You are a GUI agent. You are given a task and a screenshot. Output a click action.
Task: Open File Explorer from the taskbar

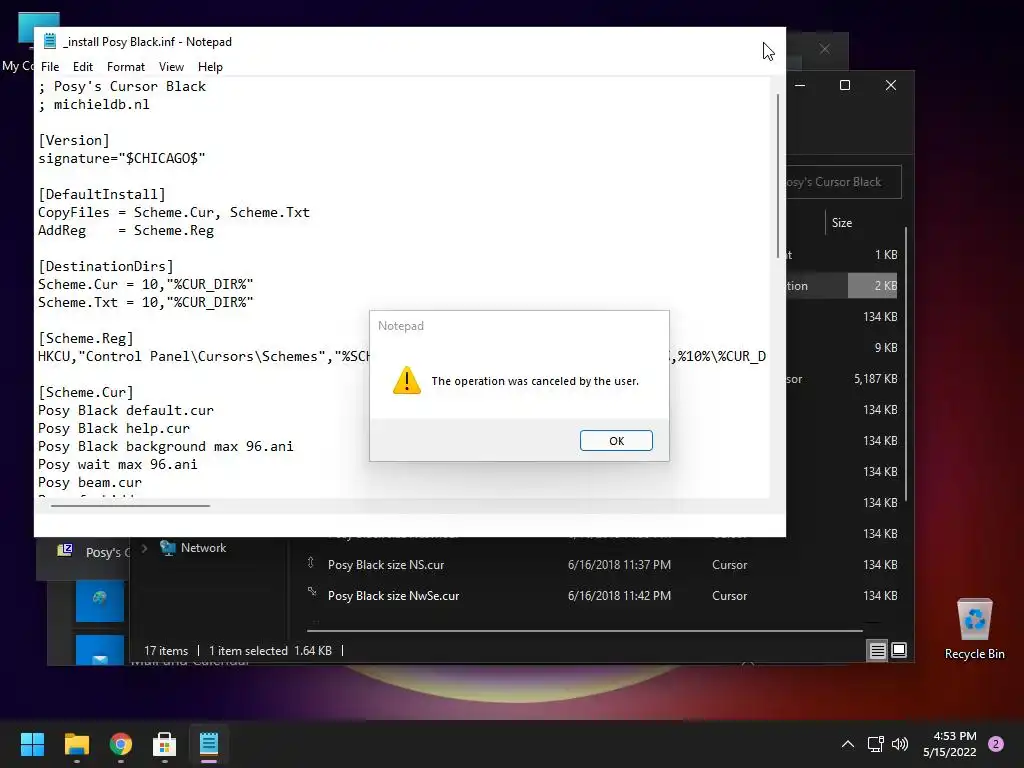click(76, 744)
